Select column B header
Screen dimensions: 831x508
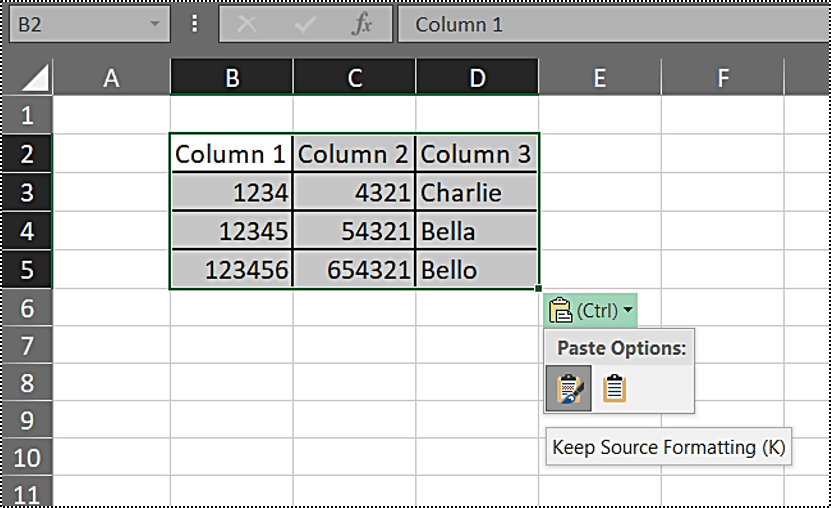point(232,78)
